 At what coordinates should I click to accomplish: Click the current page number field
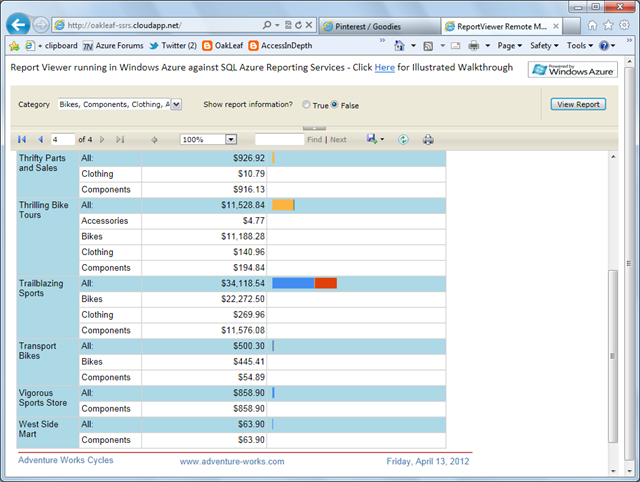[63, 140]
